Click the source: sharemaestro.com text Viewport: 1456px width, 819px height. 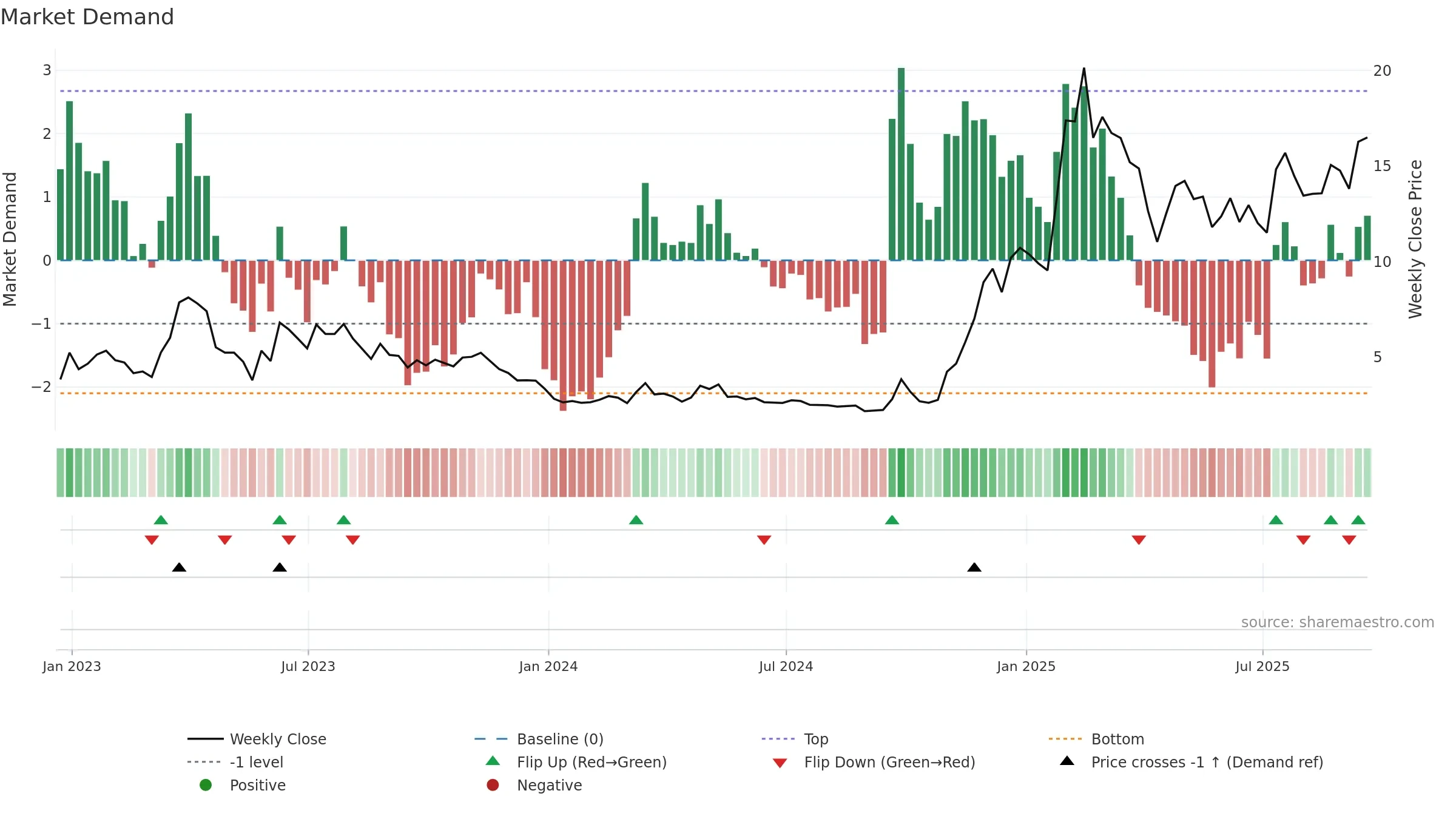(x=1338, y=622)
